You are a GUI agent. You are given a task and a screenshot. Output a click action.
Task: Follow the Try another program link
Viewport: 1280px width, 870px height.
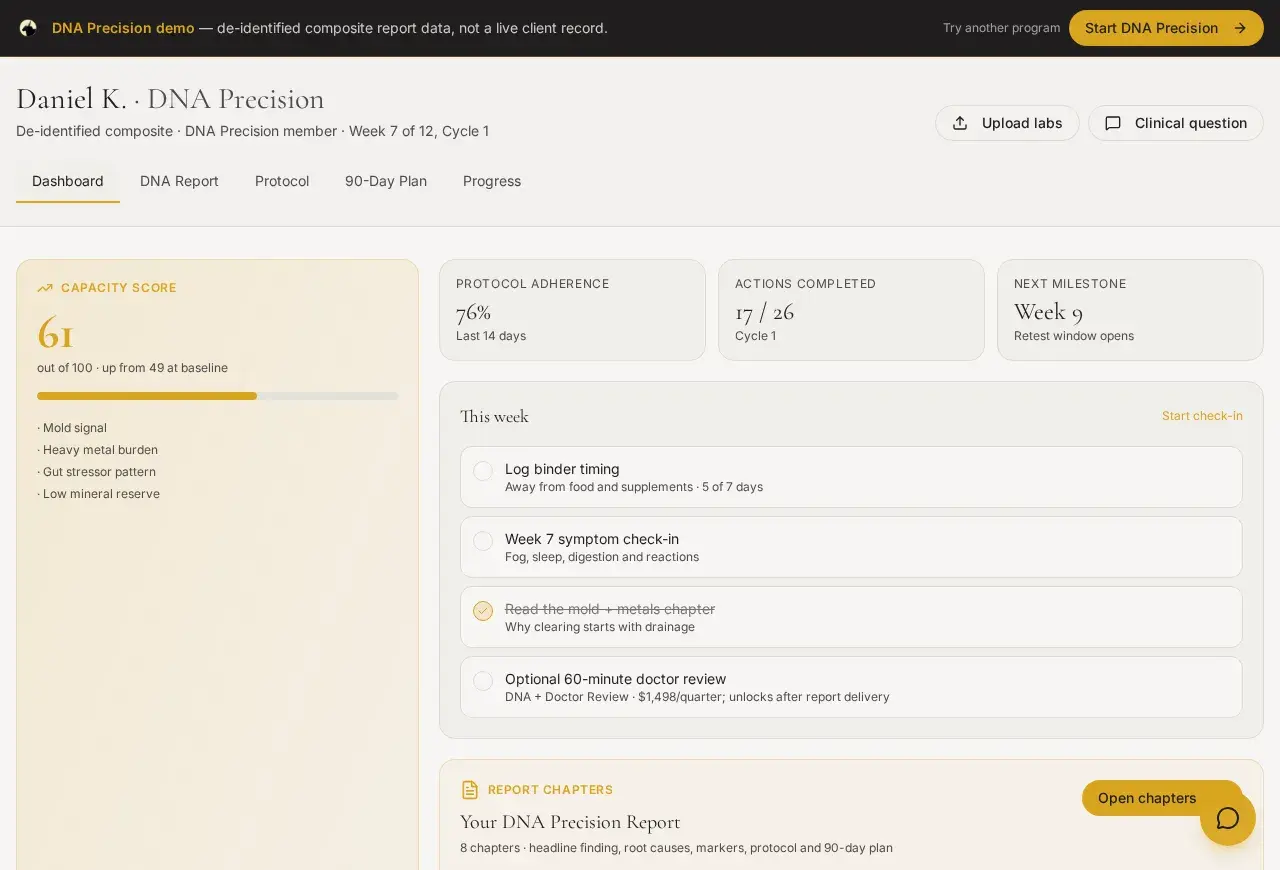pos(1001,28)
